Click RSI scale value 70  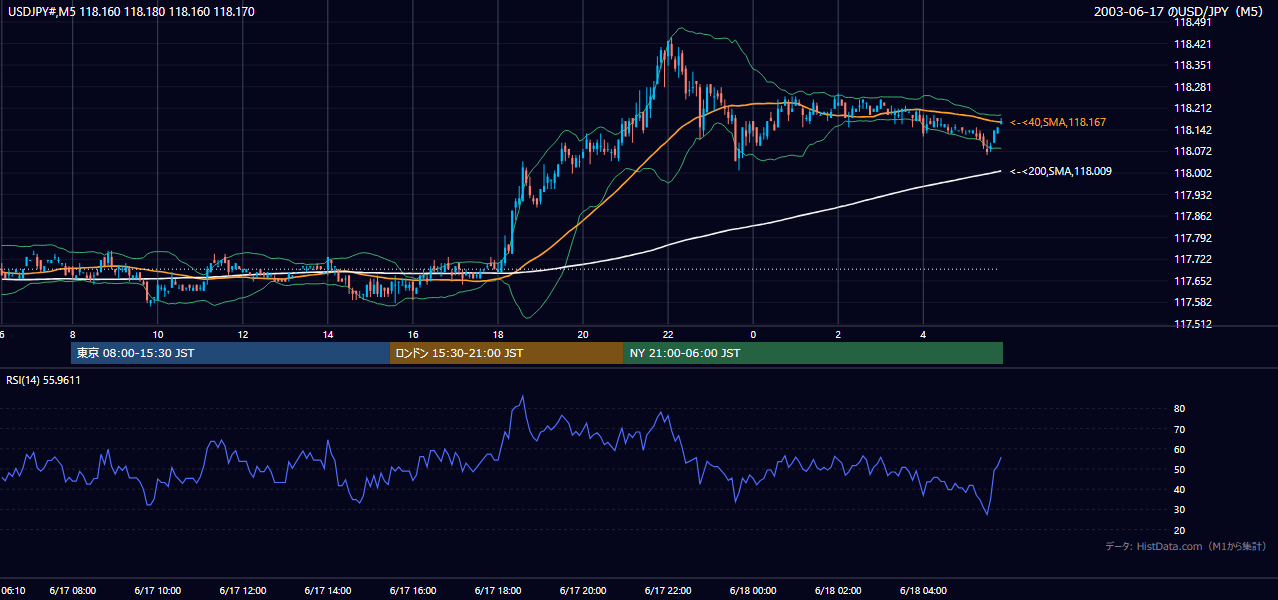[x=1180, y=429]
